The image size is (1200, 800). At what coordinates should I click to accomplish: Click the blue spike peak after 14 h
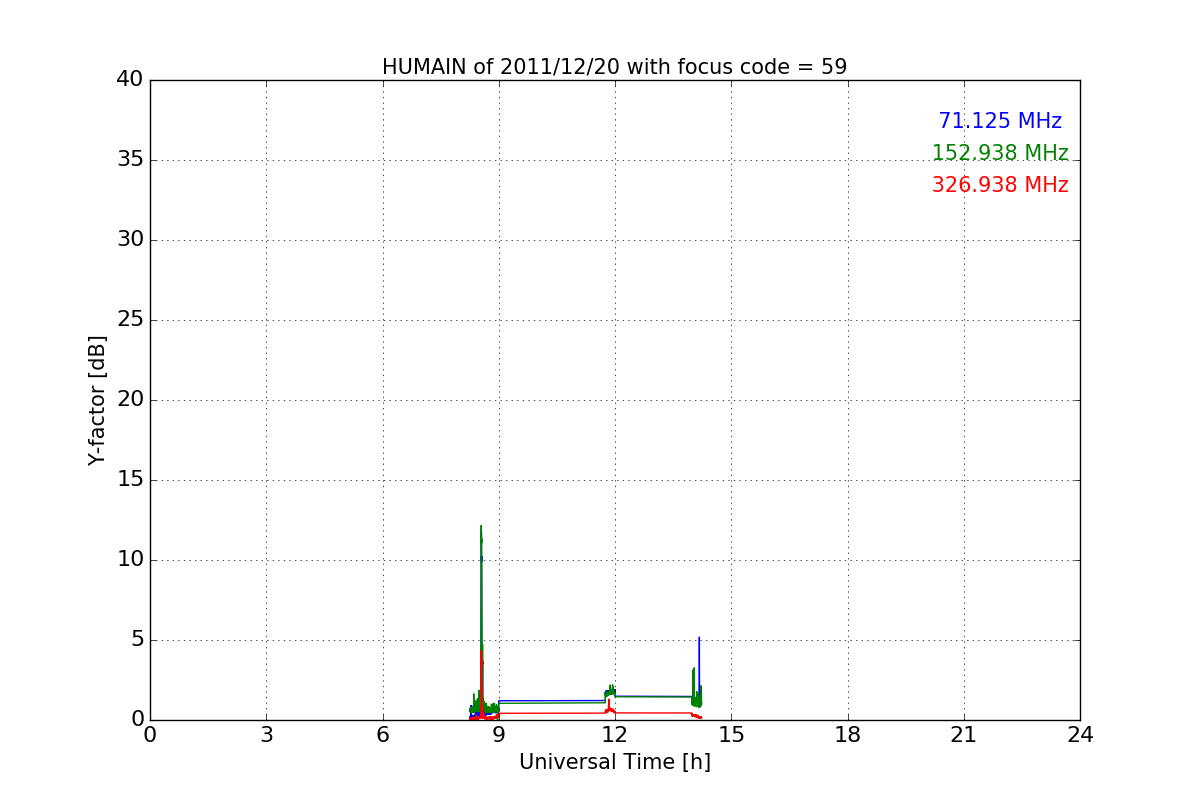tap(699, 638)
